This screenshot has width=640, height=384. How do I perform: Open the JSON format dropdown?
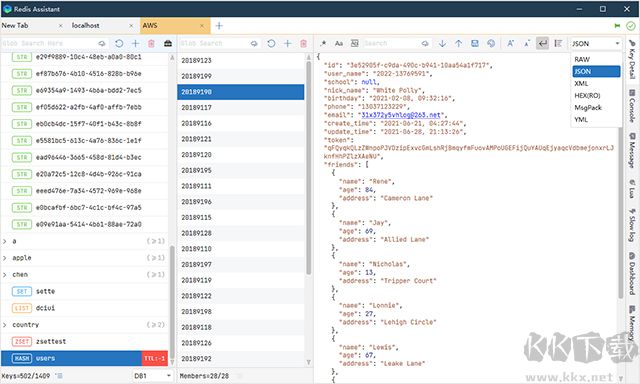tap(595, 43)
